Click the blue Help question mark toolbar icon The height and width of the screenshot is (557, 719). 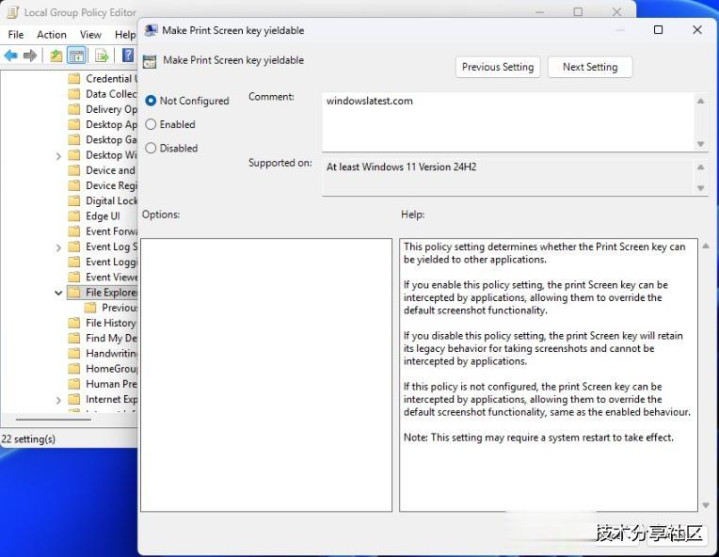128,55
